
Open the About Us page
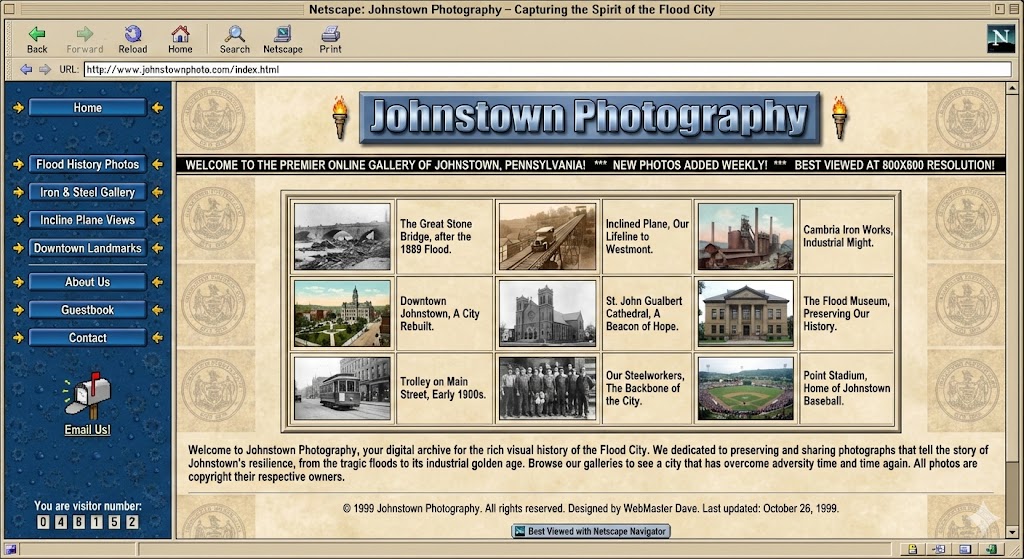click(x=88, y=282)
